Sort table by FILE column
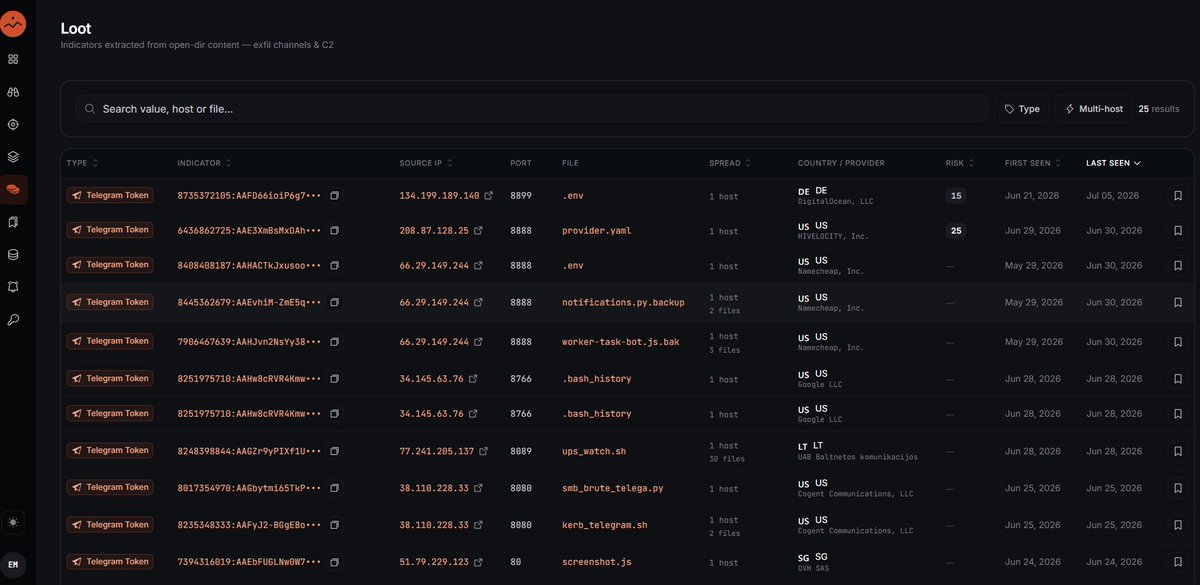This screenshot has height=585, width=1200. 571,163
